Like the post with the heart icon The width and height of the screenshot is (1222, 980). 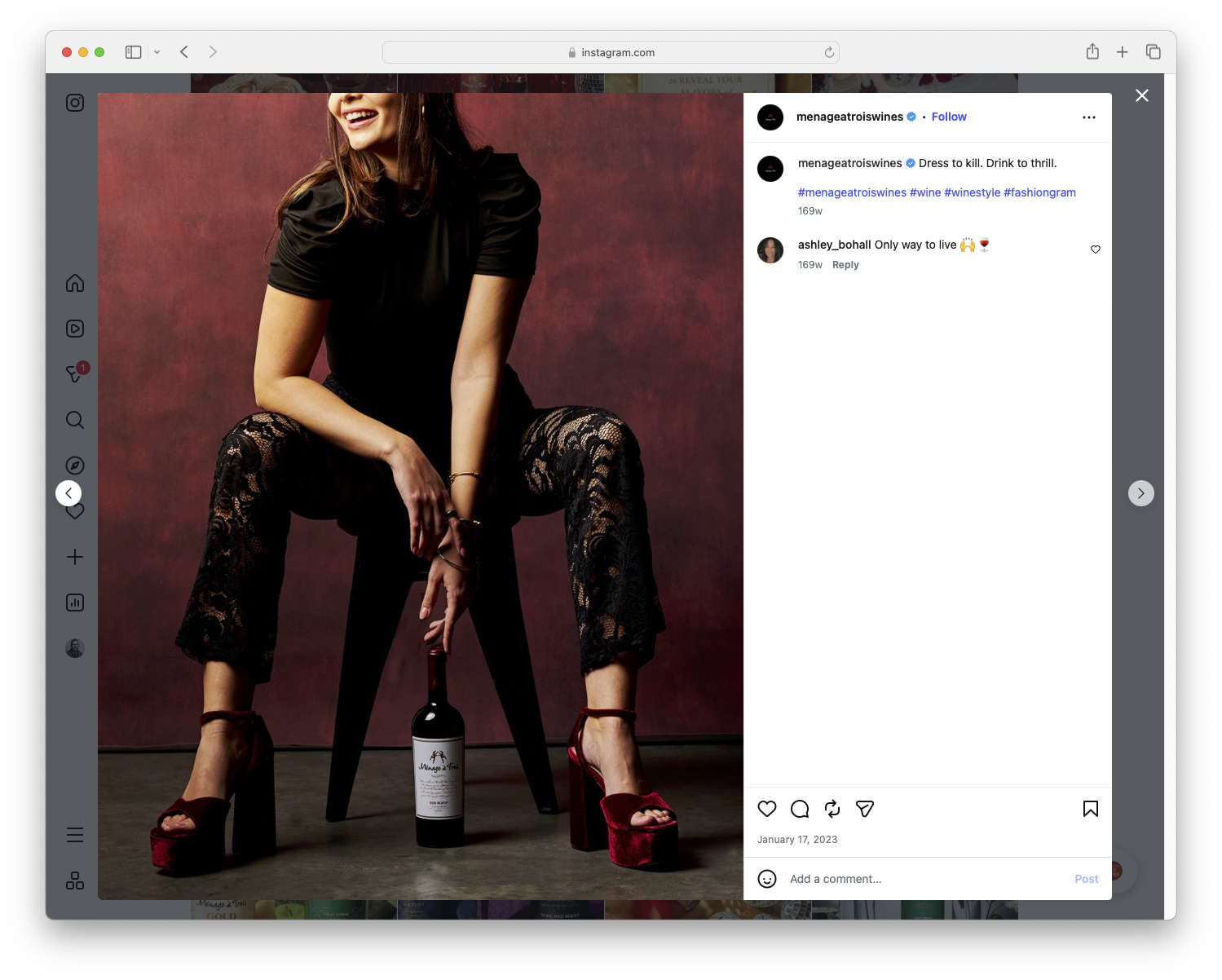click(766, 809)
